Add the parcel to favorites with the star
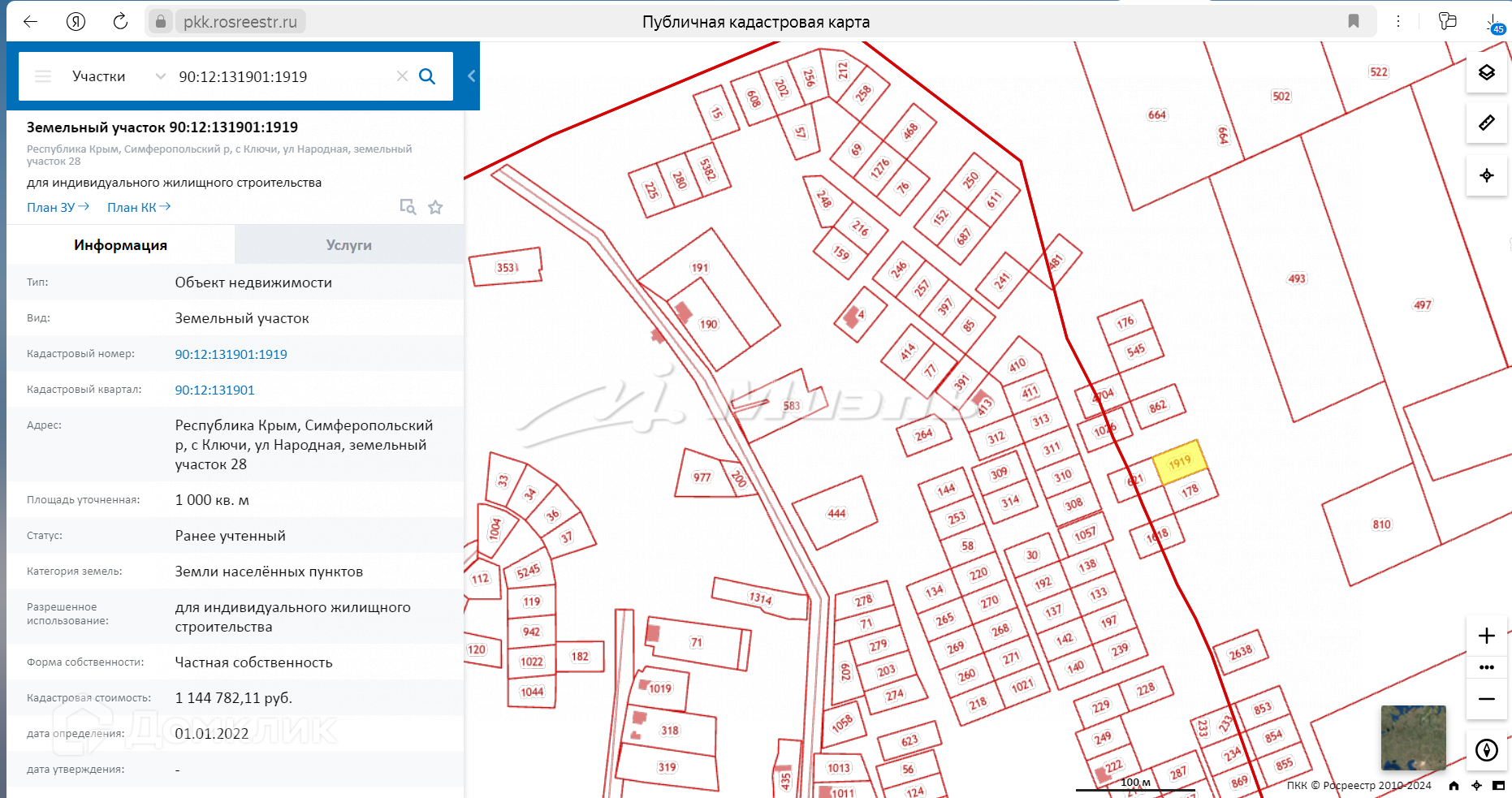 [x=436, y=207]
